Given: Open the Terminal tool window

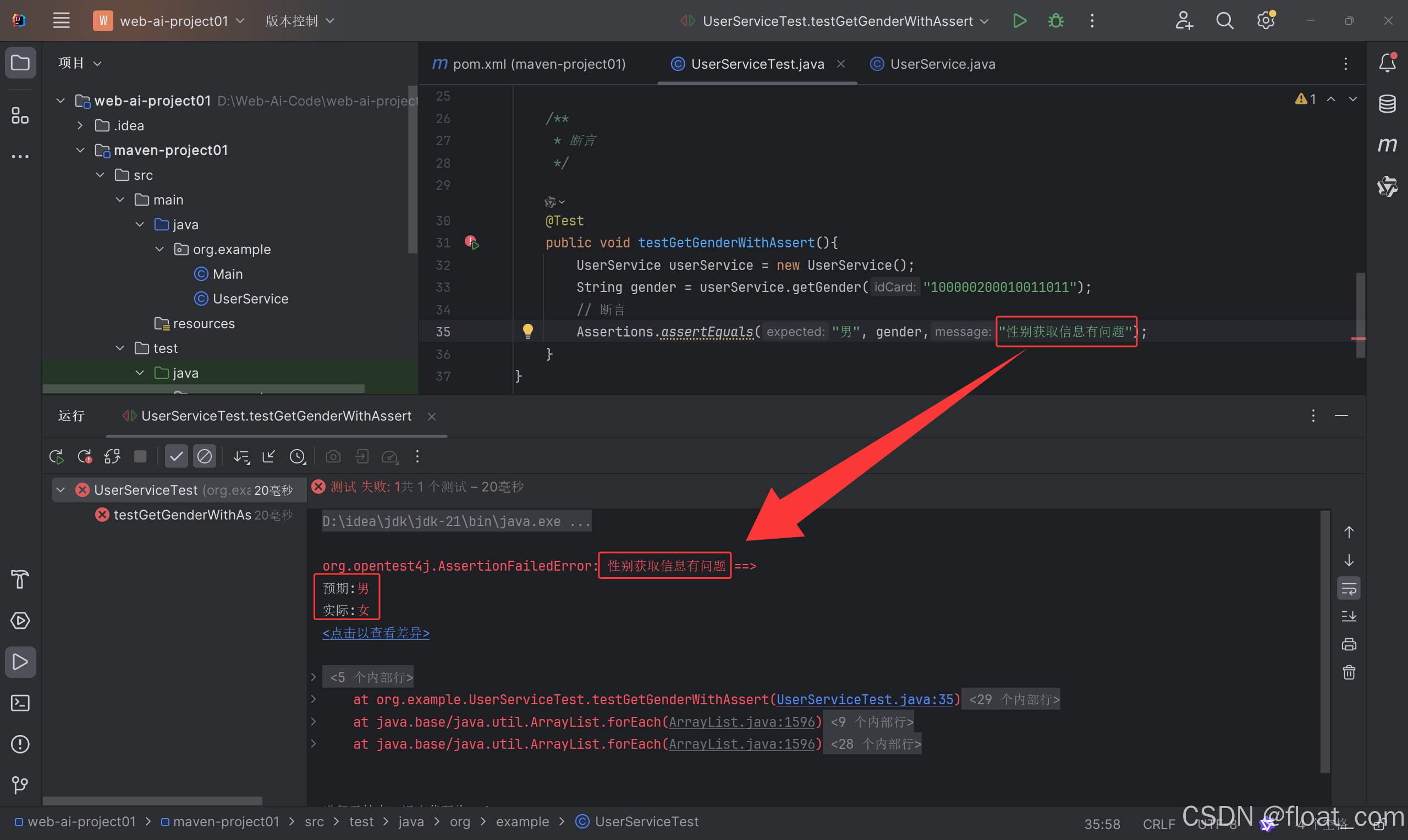Looking at the screenshot, I should click(x=20, y=703).
